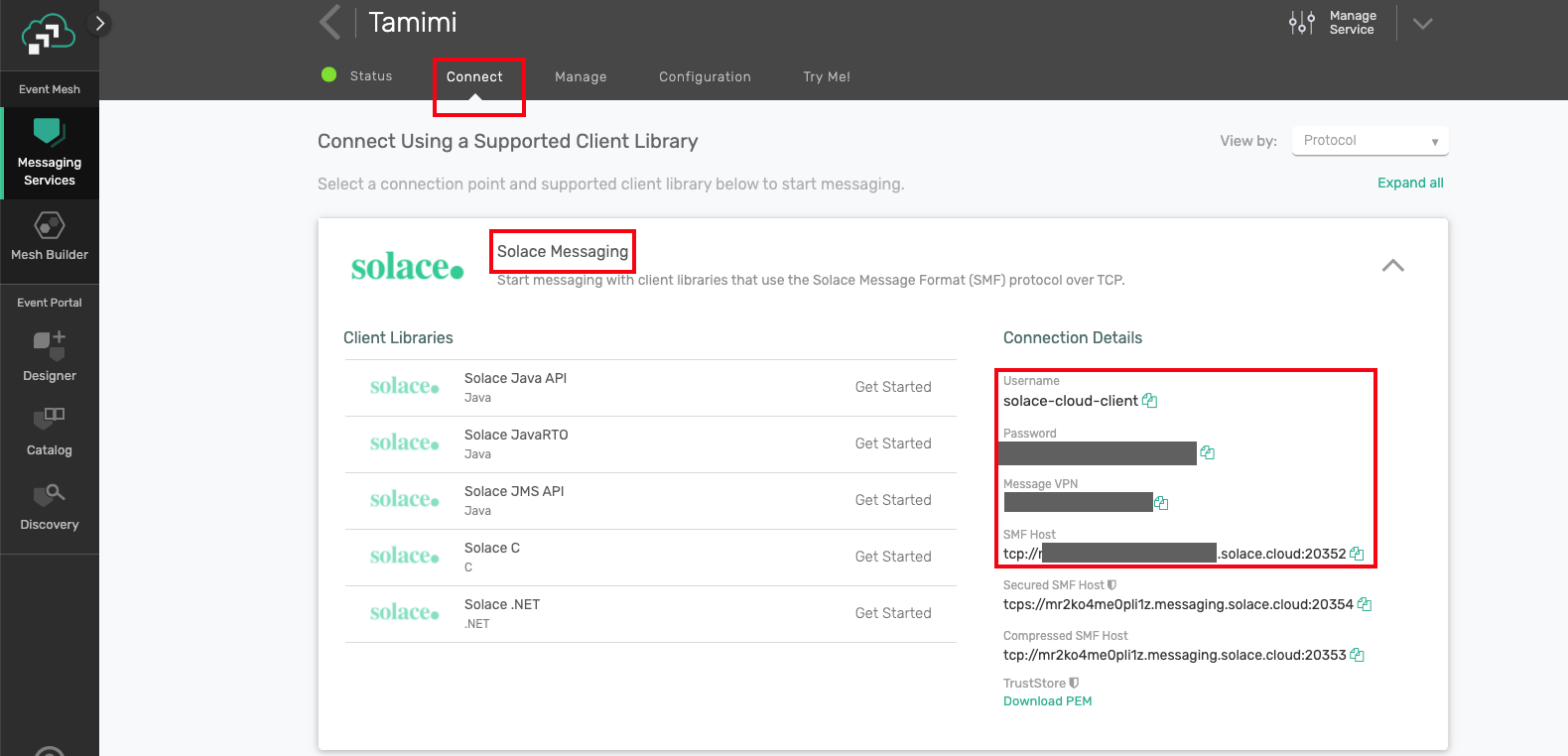Copy the Compressed SMF Host URL

click(x=1358, y=655)
